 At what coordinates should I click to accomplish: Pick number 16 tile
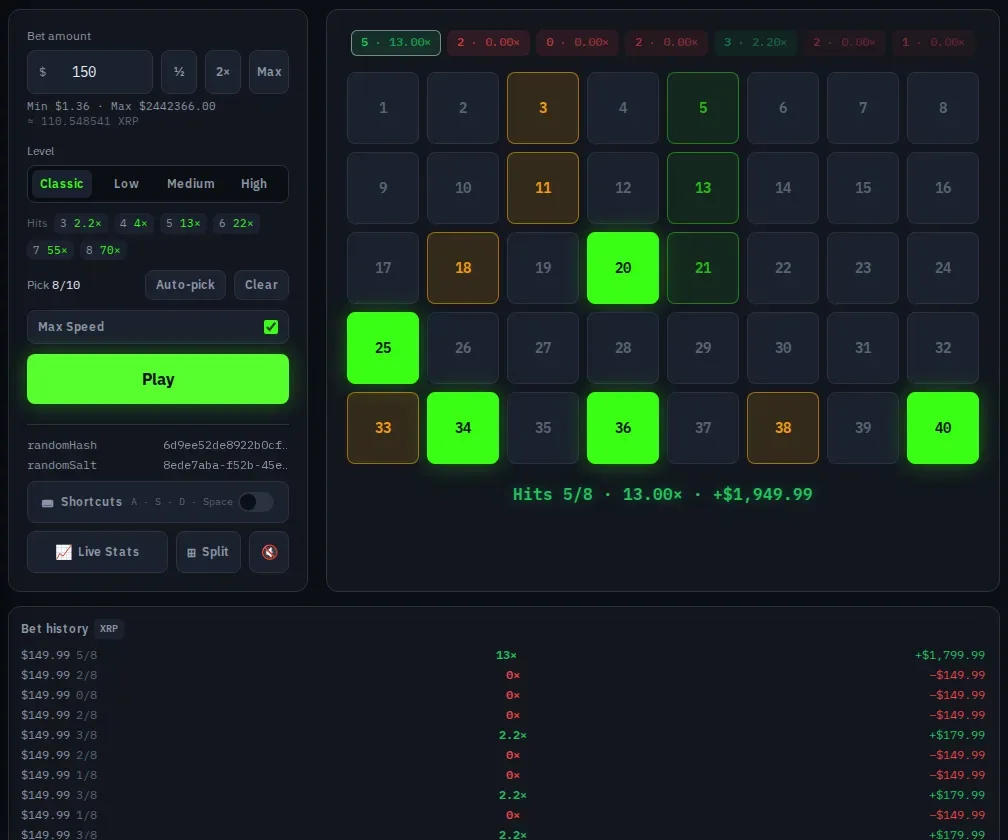pyautogui.click(x=942, y=188)
